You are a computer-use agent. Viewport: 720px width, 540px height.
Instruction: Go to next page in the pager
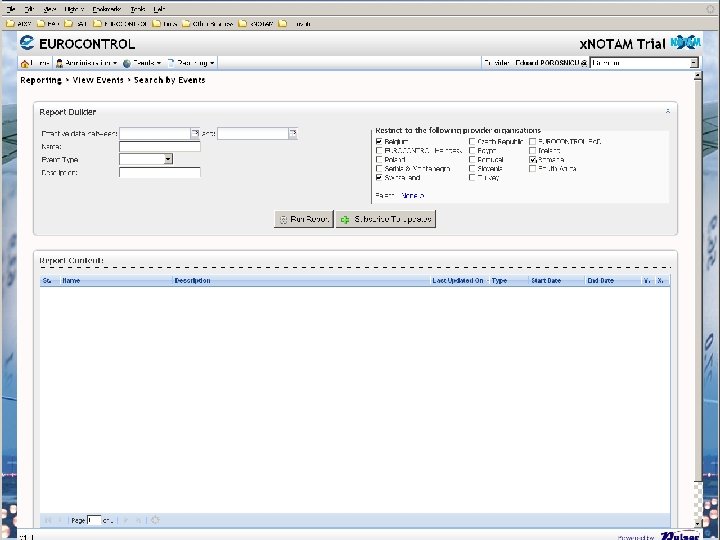coord(126,520)
